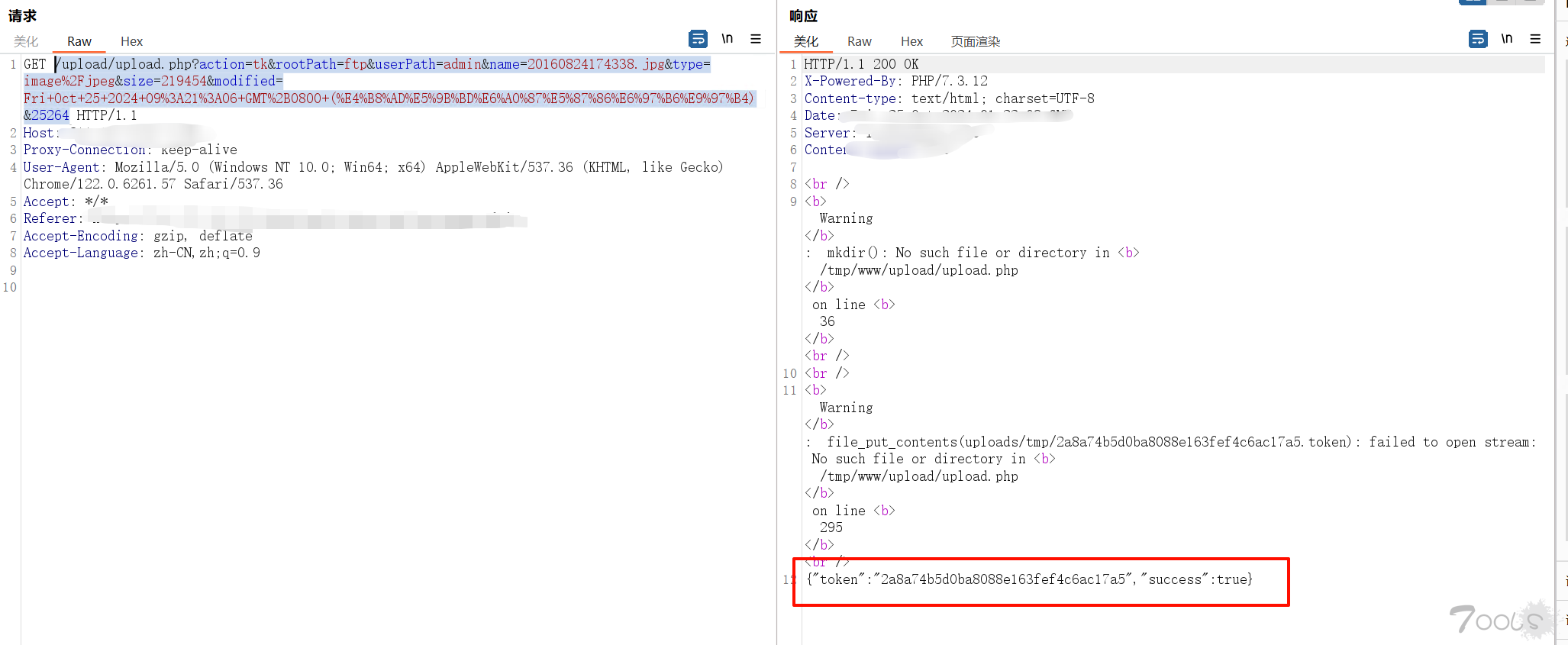Click the &25264 HTTP/1.1 text
The height and width of the screenshot is (645, 1568).
[x=80, y=115]
